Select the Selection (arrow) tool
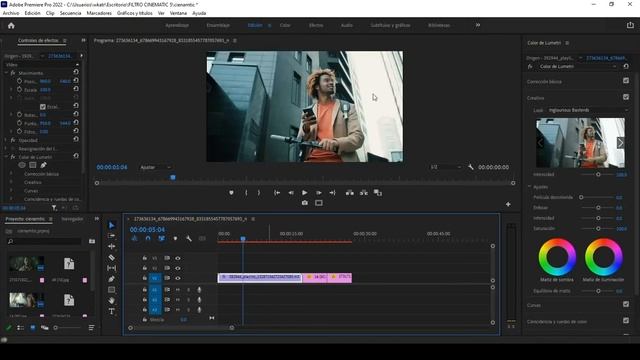Viewport: 640px width, 360px height. tap(111, 225)
